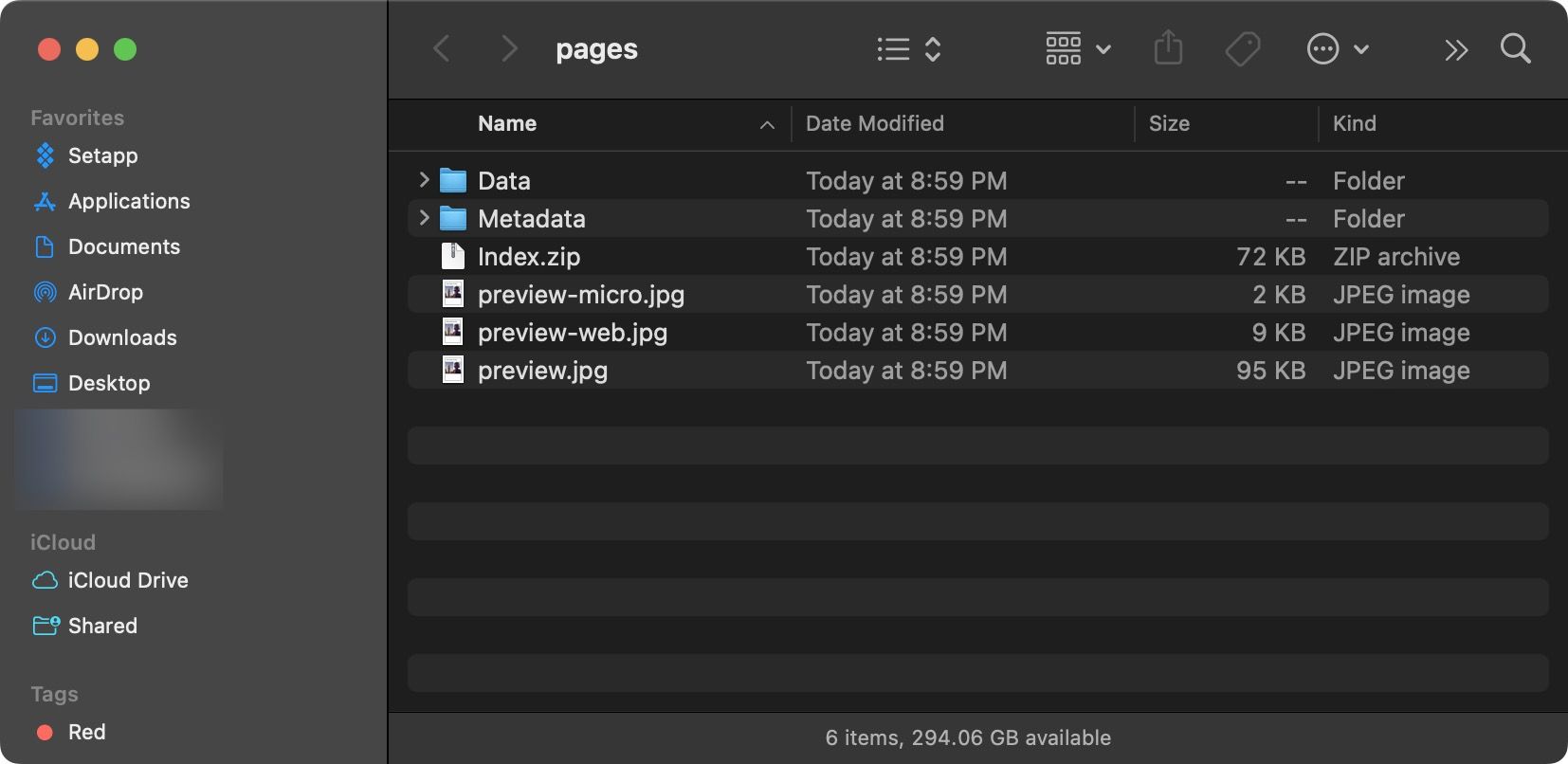Image resolution: width=1568 pixels, height=764 pixels.
Task: Sort files by Date Modified column
Action: (874, 123)
